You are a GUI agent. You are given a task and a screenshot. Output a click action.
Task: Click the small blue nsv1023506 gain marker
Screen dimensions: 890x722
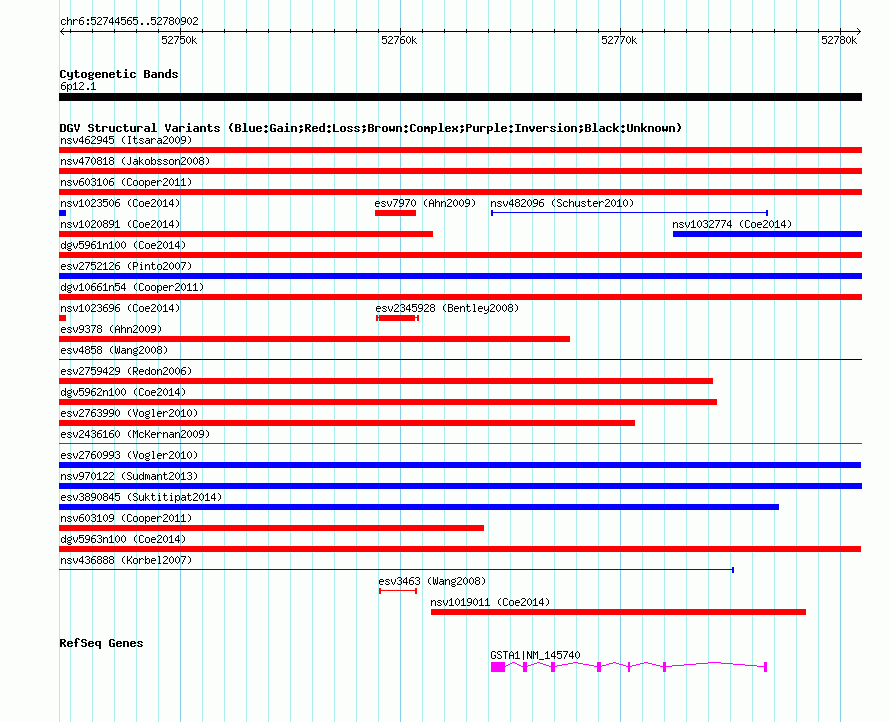click(x=62, y=213)
